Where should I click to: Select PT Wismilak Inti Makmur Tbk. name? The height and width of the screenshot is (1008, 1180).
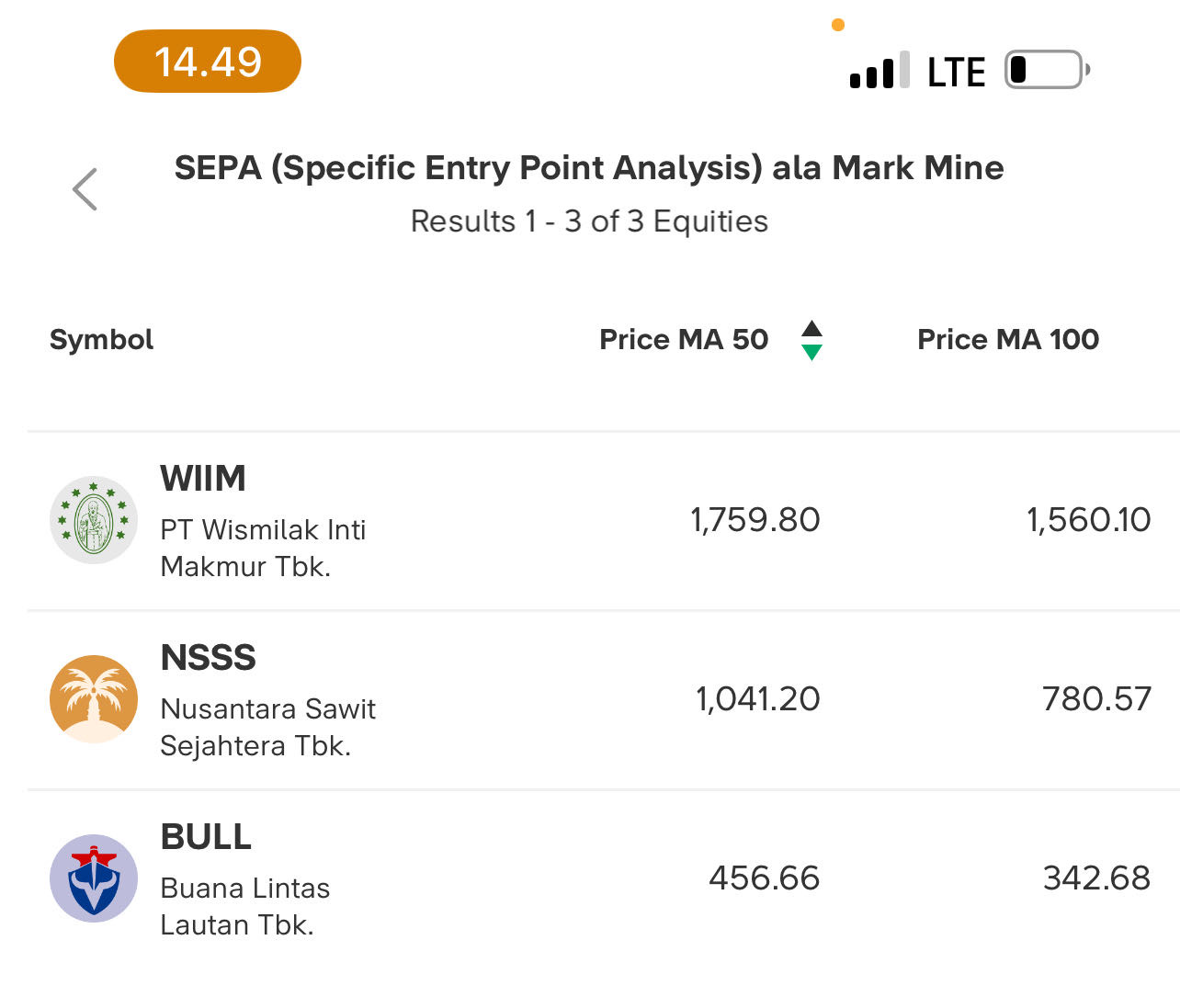point(263,549)
